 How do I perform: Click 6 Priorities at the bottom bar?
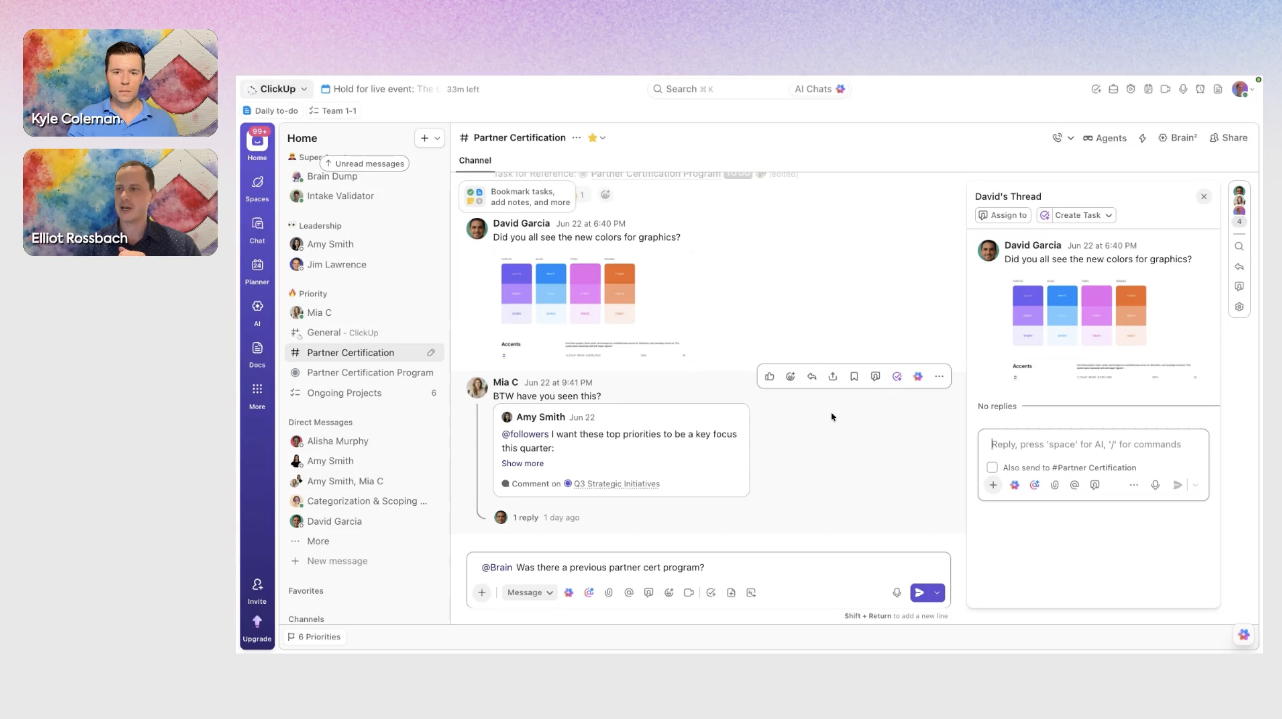pos(314,637)
